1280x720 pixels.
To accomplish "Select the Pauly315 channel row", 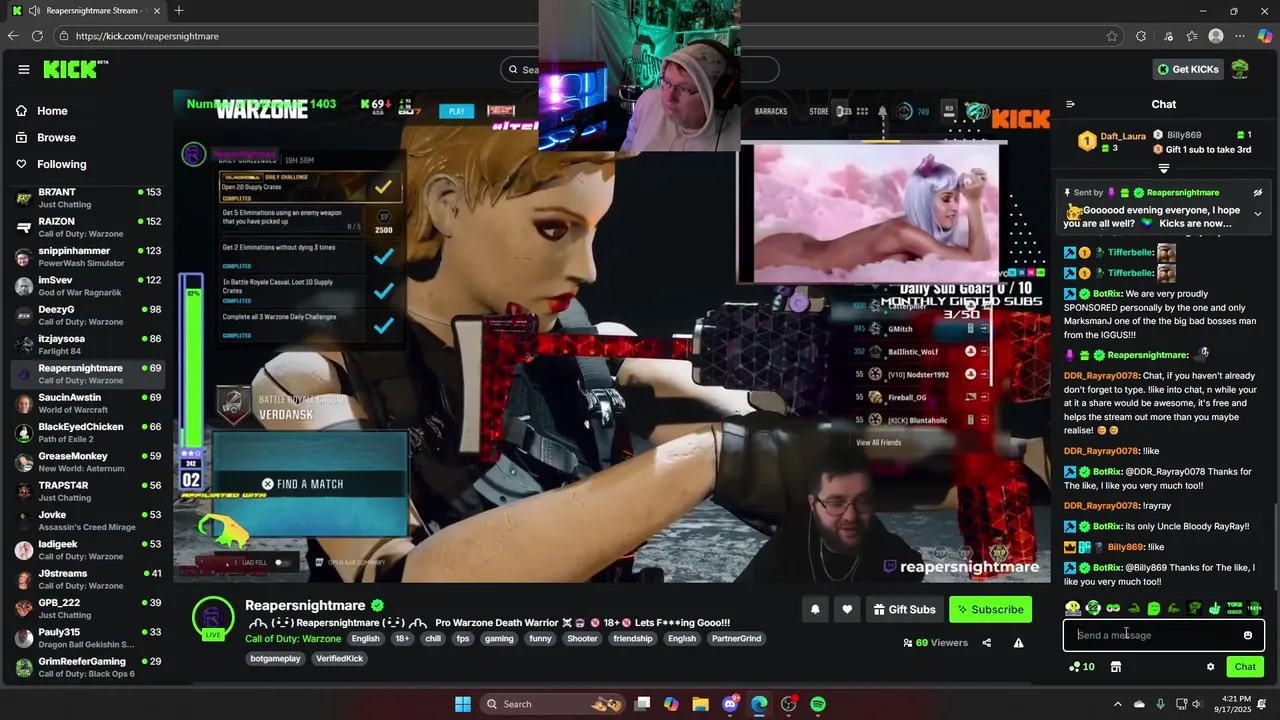I will point(88,637).
